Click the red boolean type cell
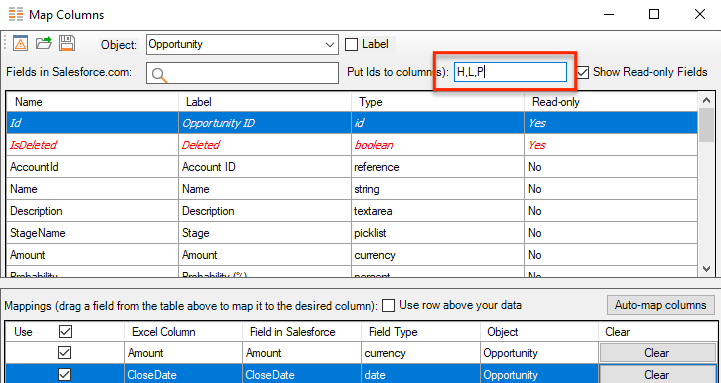Screen dimensions: 721x383 438,145
